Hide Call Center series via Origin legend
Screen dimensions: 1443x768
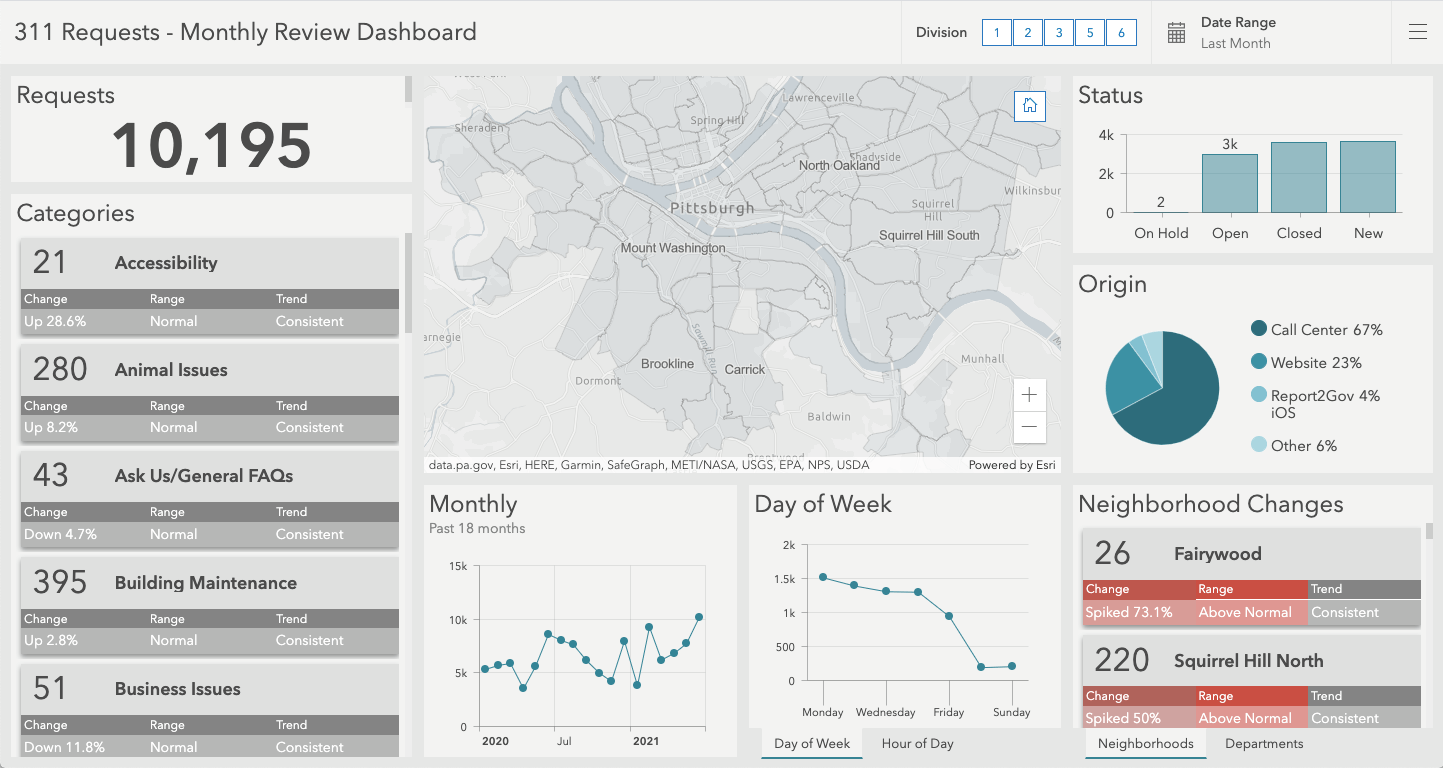(x=1316, y=328)
